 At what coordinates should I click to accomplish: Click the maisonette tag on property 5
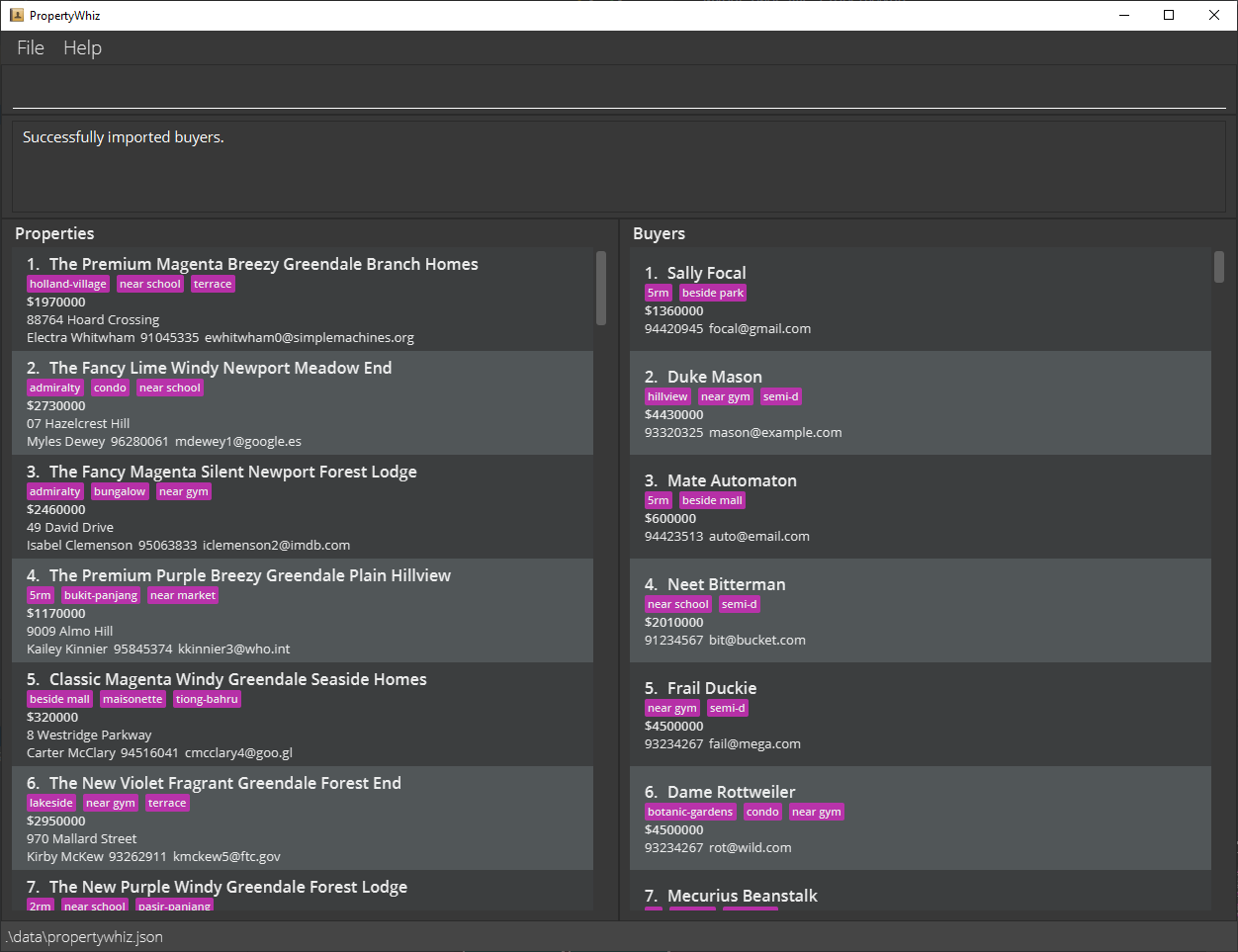click(133, 699)
